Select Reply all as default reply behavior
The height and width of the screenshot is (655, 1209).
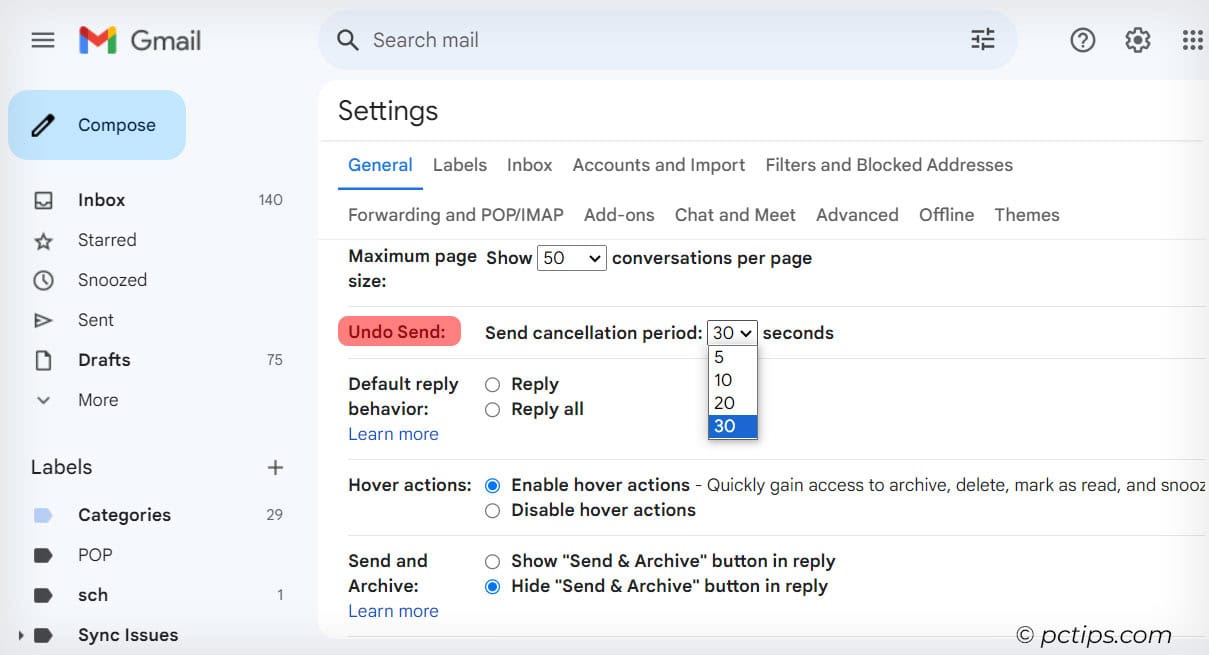[x=491, y=409]
